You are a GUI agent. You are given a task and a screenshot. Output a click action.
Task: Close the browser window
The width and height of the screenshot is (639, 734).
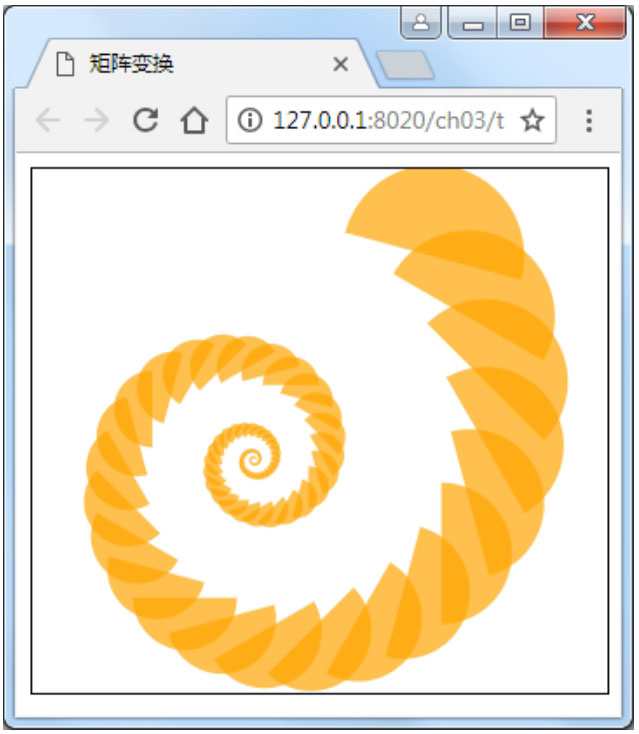585,22
